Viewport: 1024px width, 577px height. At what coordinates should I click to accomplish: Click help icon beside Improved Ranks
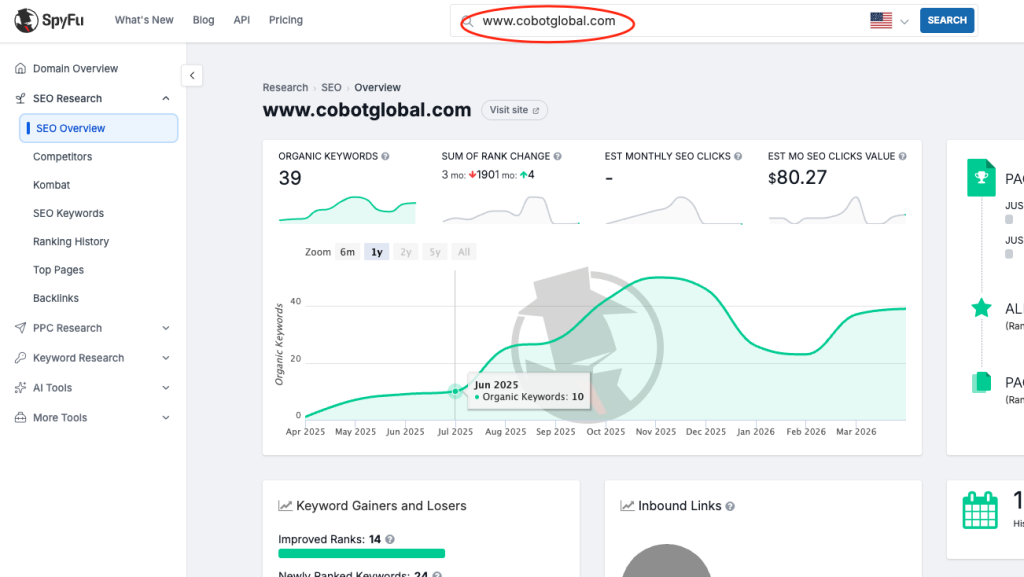pyautogui.click(x=389, y=540)
